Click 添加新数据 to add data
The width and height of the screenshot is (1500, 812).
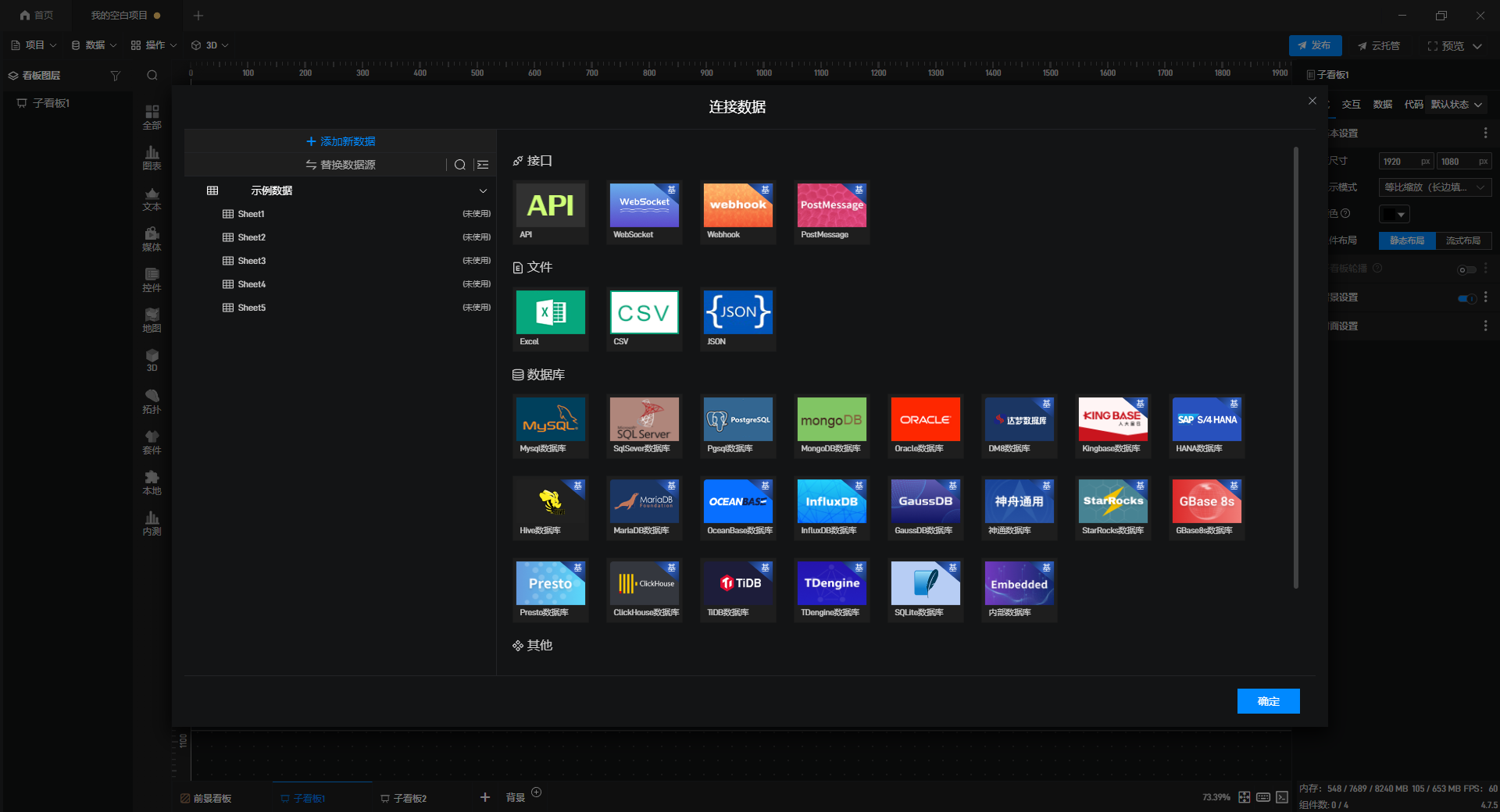341,141
